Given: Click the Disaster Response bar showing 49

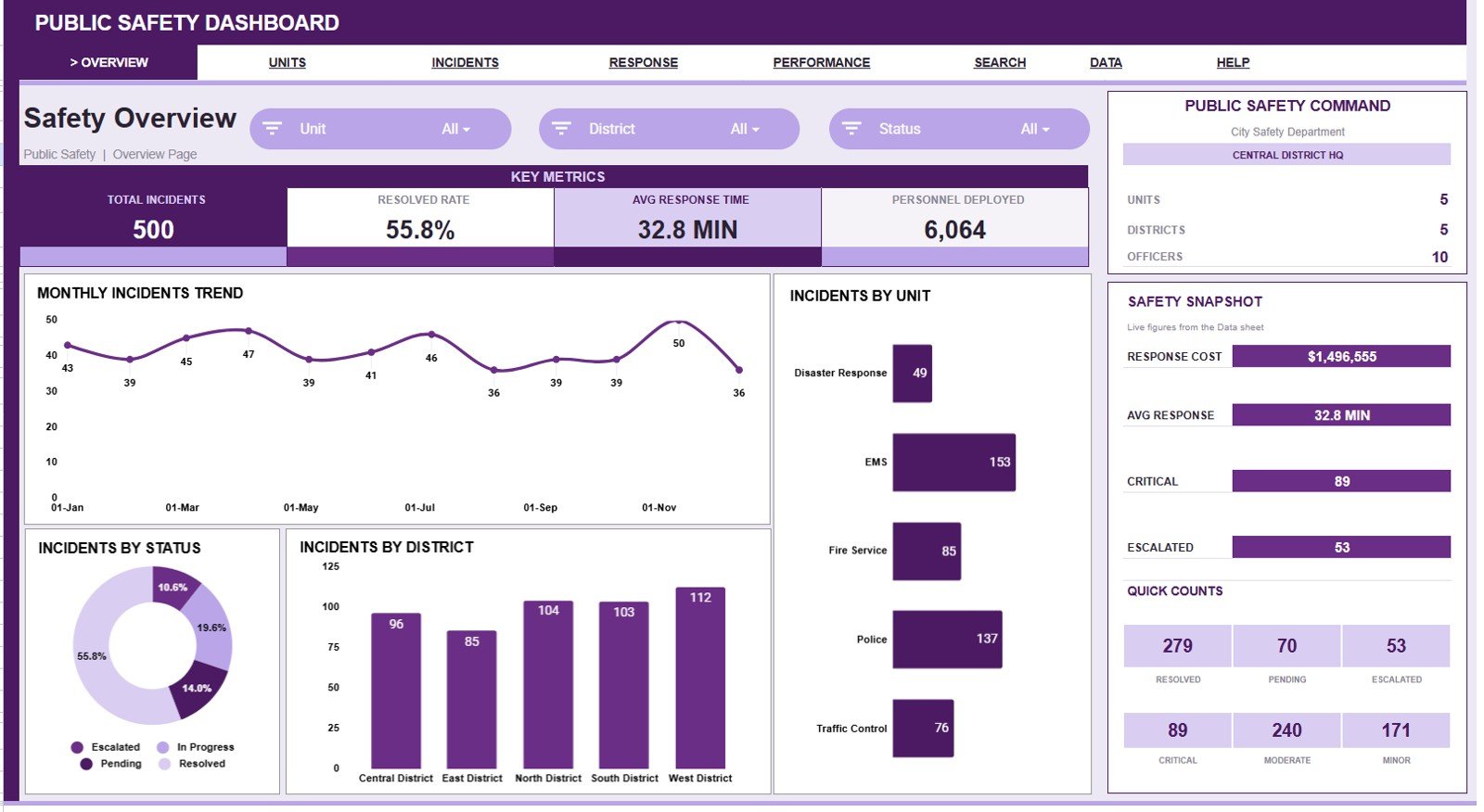Looking at the screenshot, I should pyautogui.click(x=912, y=373).
